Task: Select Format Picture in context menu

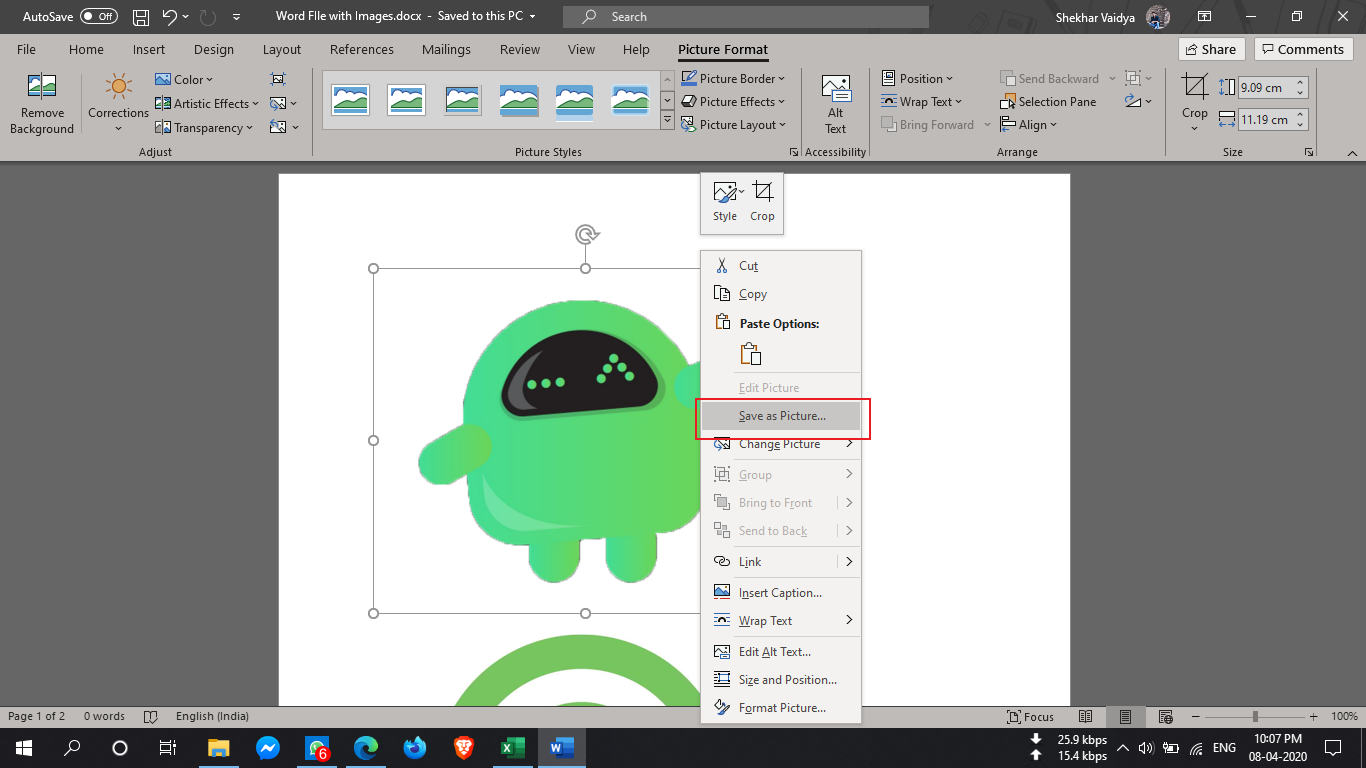Action: [781, 708]
